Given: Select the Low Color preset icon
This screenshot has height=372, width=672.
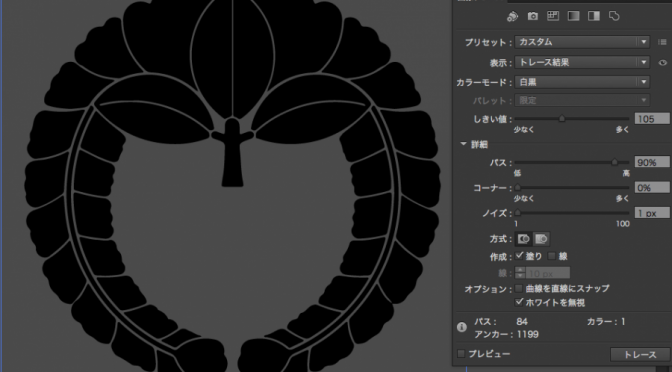Looking at the screenshot, I should pos(553,16).
